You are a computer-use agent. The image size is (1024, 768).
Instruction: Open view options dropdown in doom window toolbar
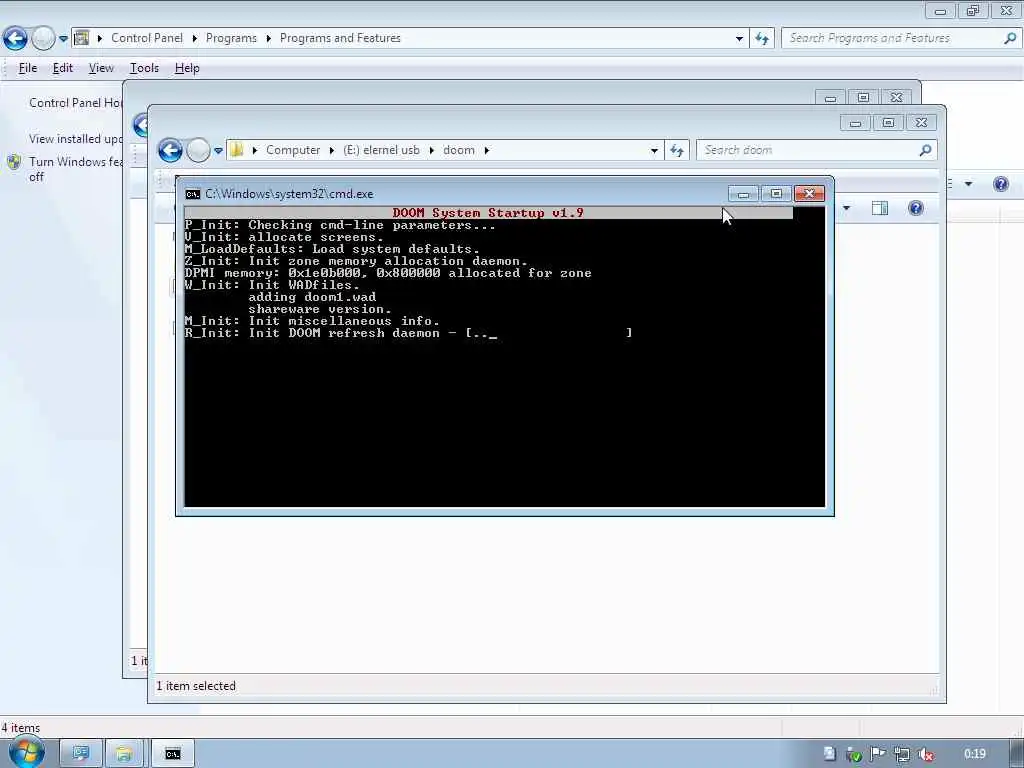[846, 208]
